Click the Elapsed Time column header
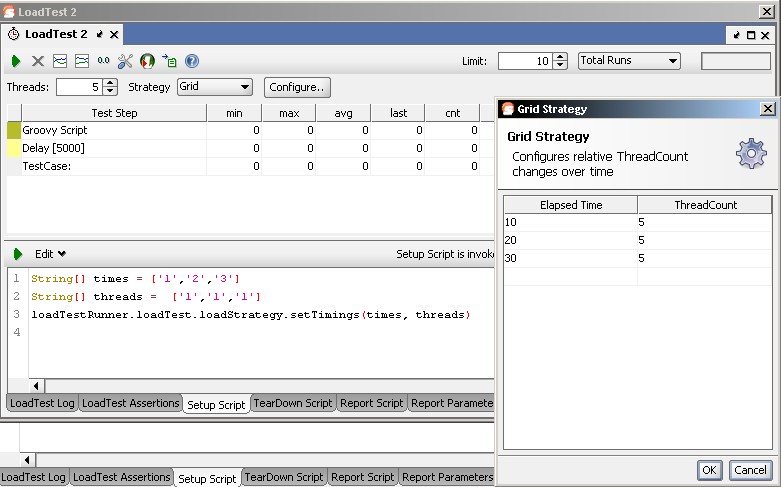 (570, 205)
